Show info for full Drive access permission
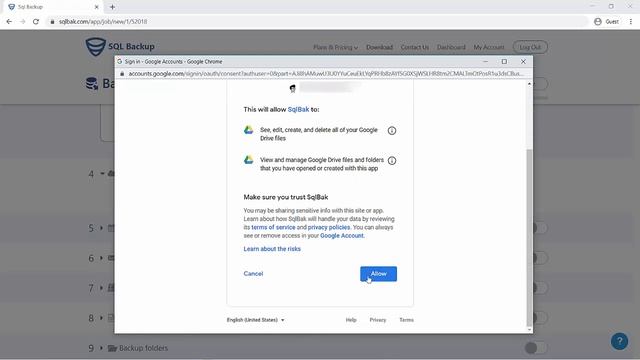The height and width of the screenshot is (360, 640). pos(392,131)
